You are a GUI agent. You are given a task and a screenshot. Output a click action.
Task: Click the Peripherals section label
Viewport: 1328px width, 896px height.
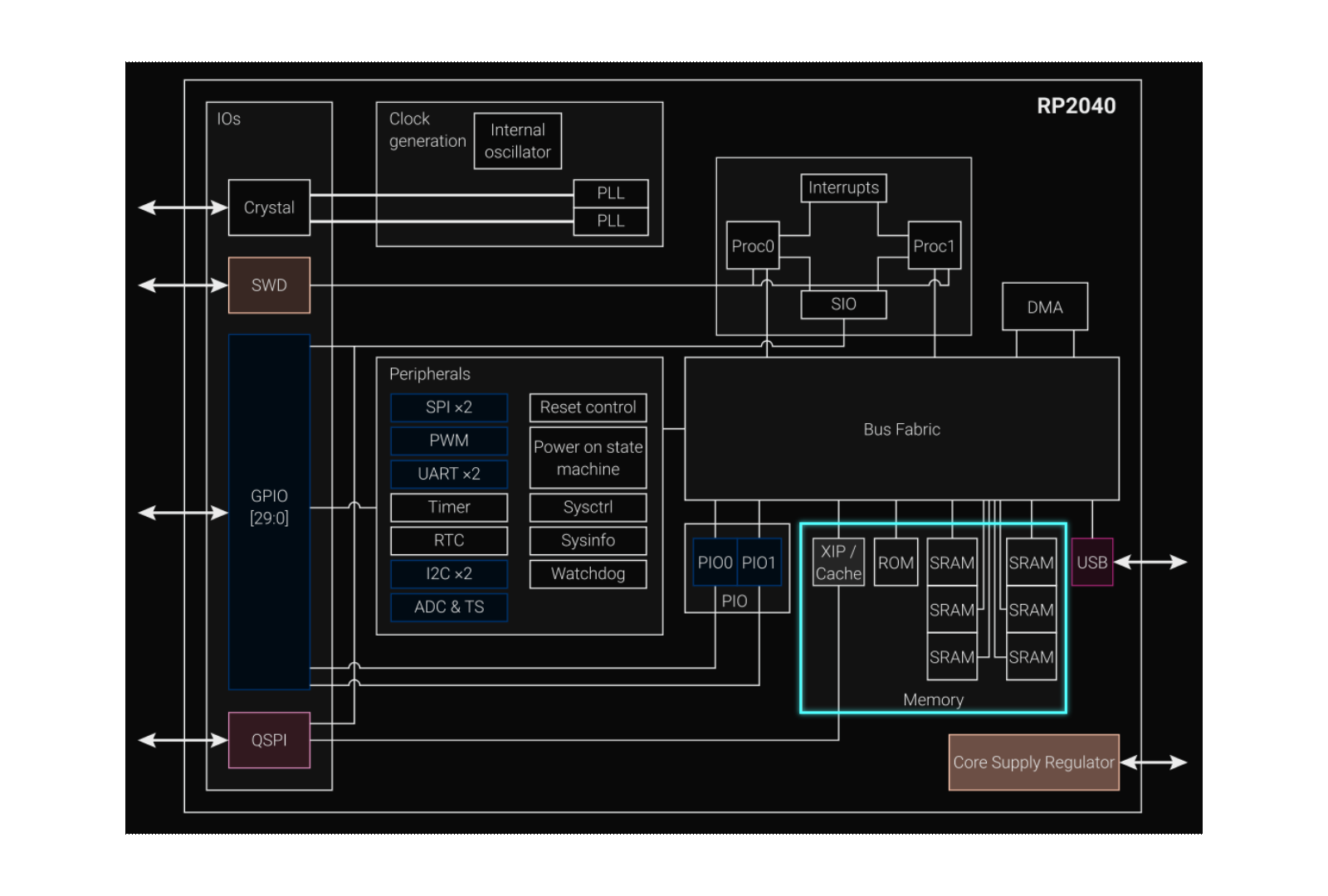click(x=430, y=374)
